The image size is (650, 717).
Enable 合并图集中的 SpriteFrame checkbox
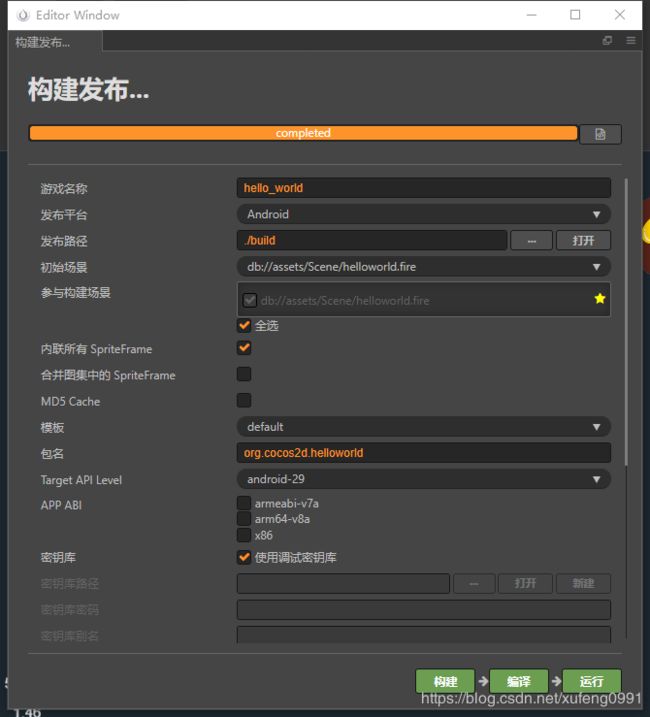(244, 374)
